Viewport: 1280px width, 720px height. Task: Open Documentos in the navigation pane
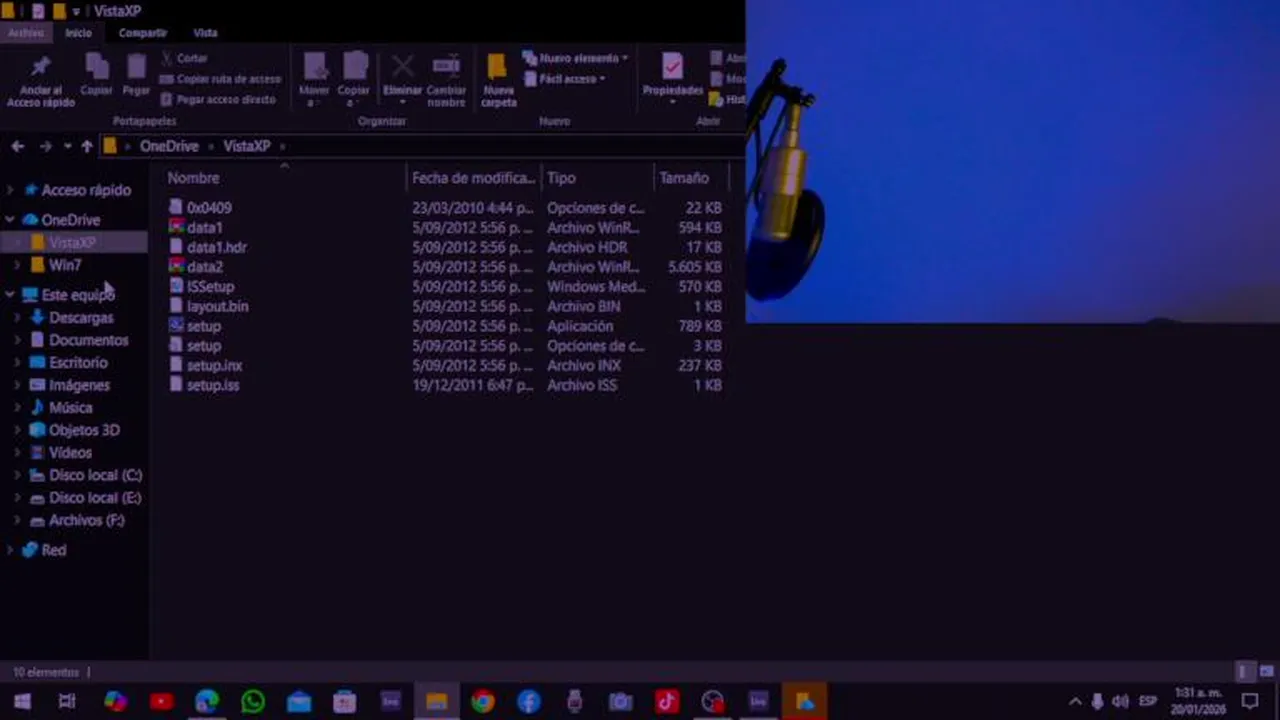click(88, 340)
